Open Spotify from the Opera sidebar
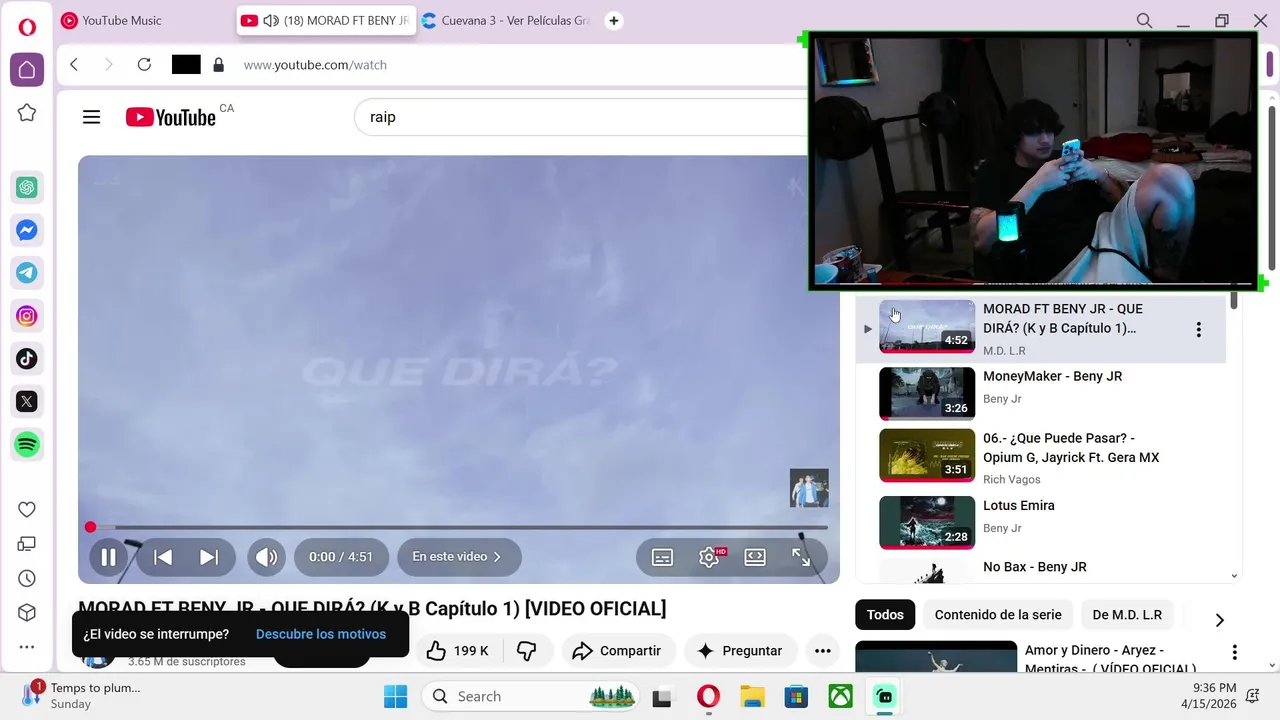The image size is (1280, 720). (x=27, y=444)
